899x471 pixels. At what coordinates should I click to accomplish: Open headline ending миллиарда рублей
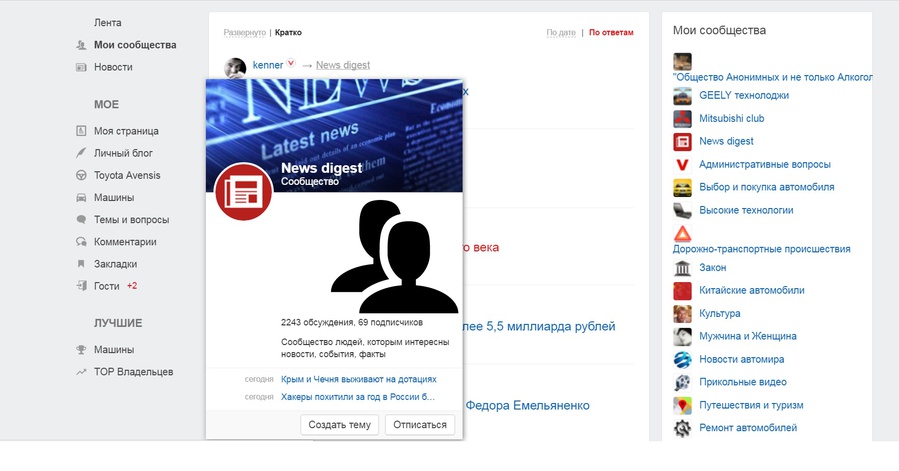point(539,326)
